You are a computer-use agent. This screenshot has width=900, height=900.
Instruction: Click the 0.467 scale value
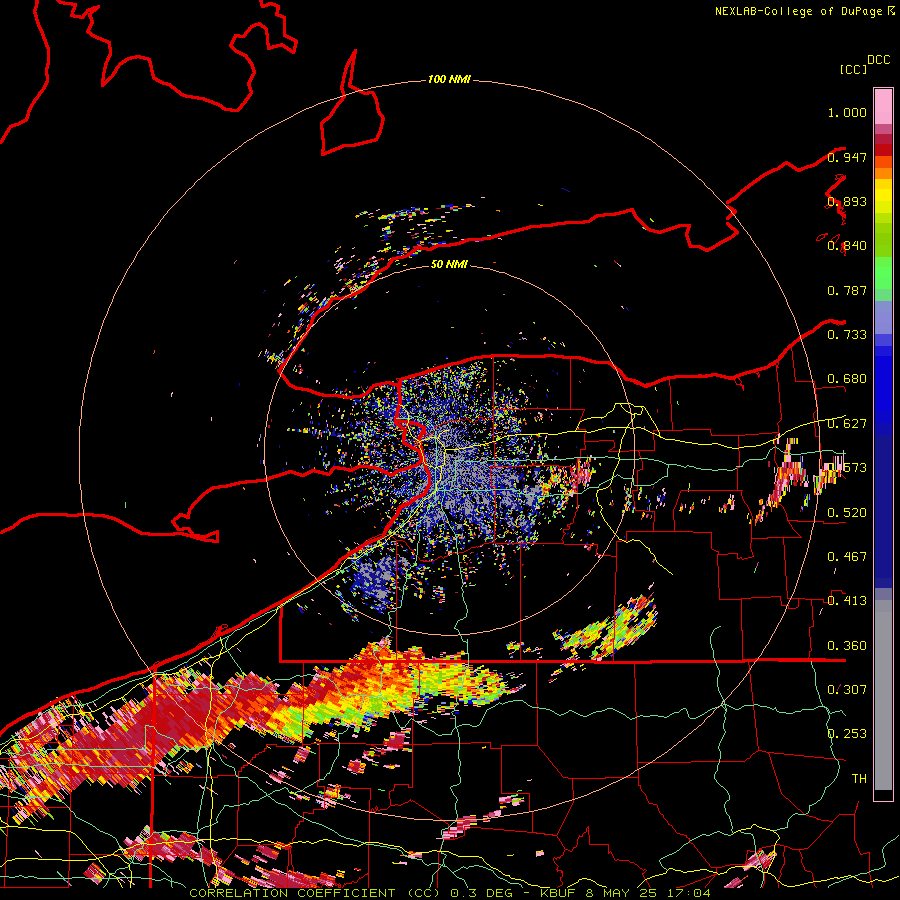(847, 557)
